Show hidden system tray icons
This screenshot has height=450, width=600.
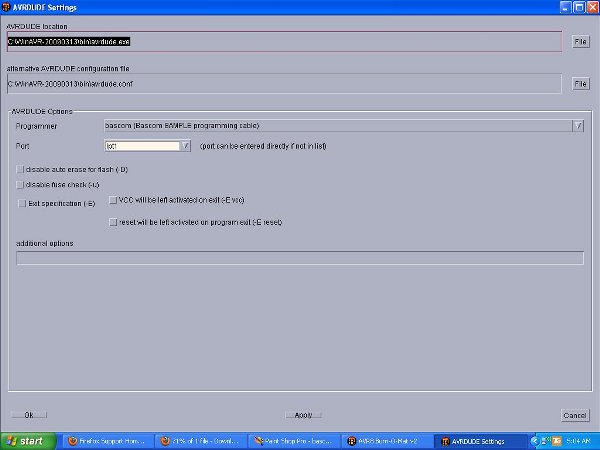pyautogui.click(x=535, y=441)
